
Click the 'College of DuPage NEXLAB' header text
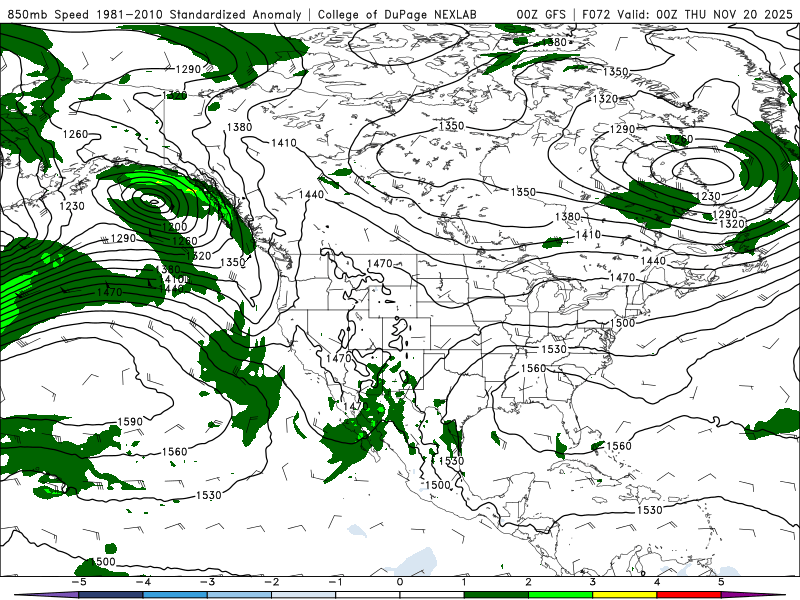[397, 14]
